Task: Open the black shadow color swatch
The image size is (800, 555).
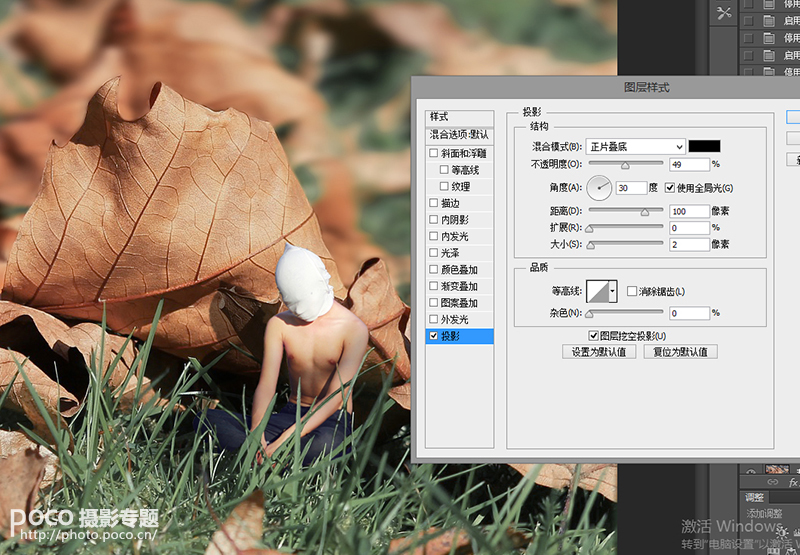Action: (705, 146)
